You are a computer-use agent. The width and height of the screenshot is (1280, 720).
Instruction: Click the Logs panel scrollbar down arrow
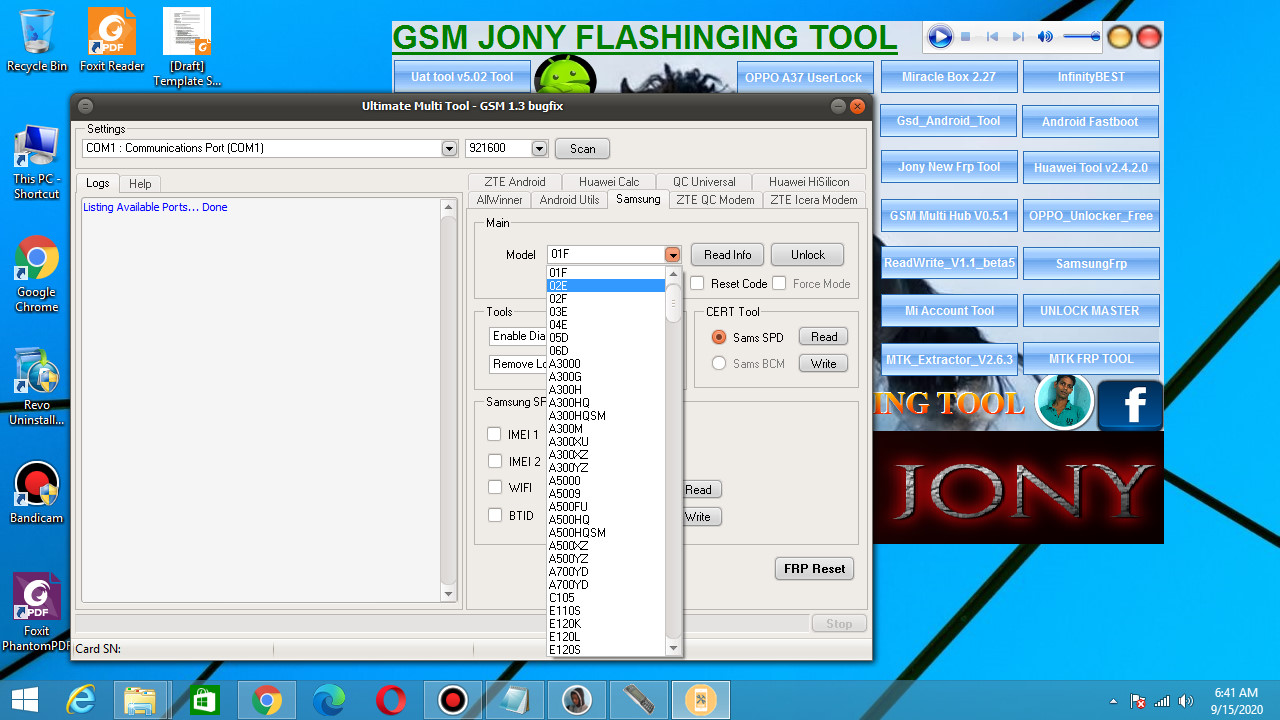coord(449,594)
